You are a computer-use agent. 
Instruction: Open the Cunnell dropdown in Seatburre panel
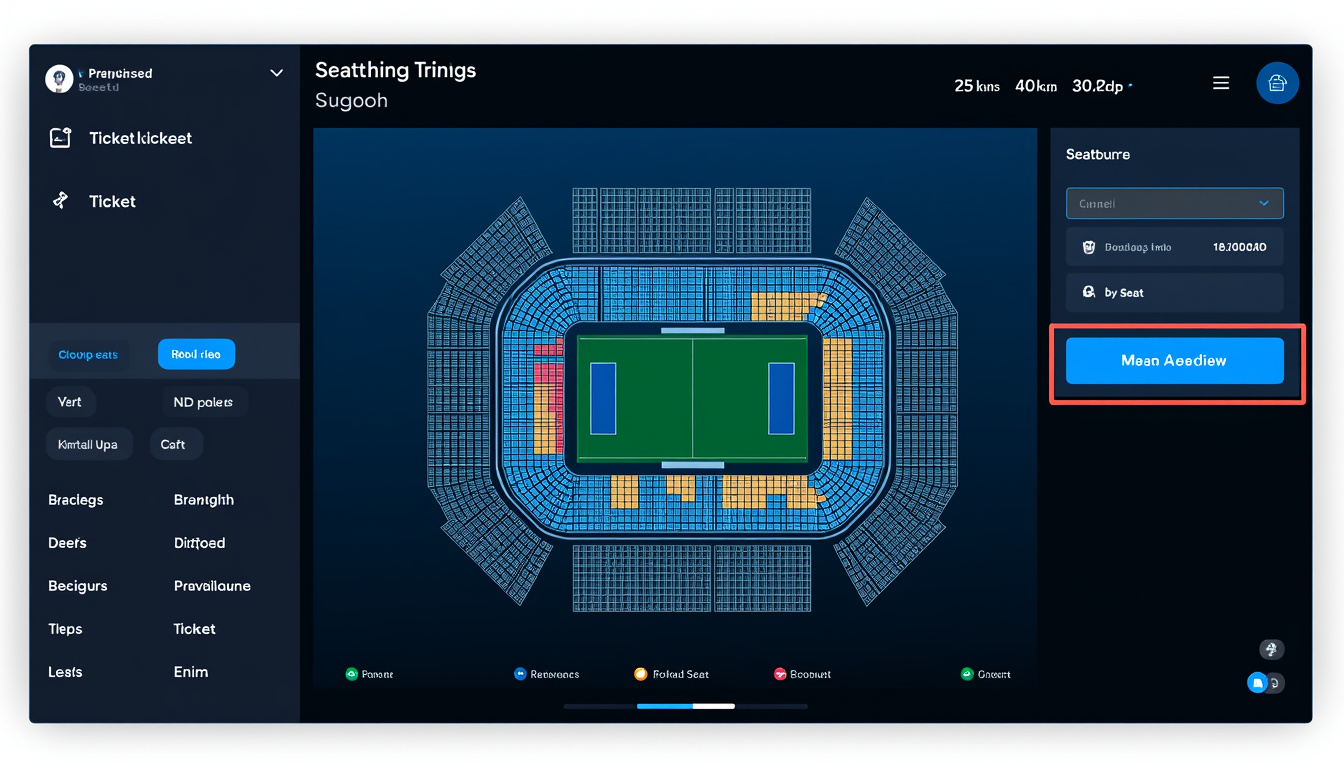[1174, 203]
